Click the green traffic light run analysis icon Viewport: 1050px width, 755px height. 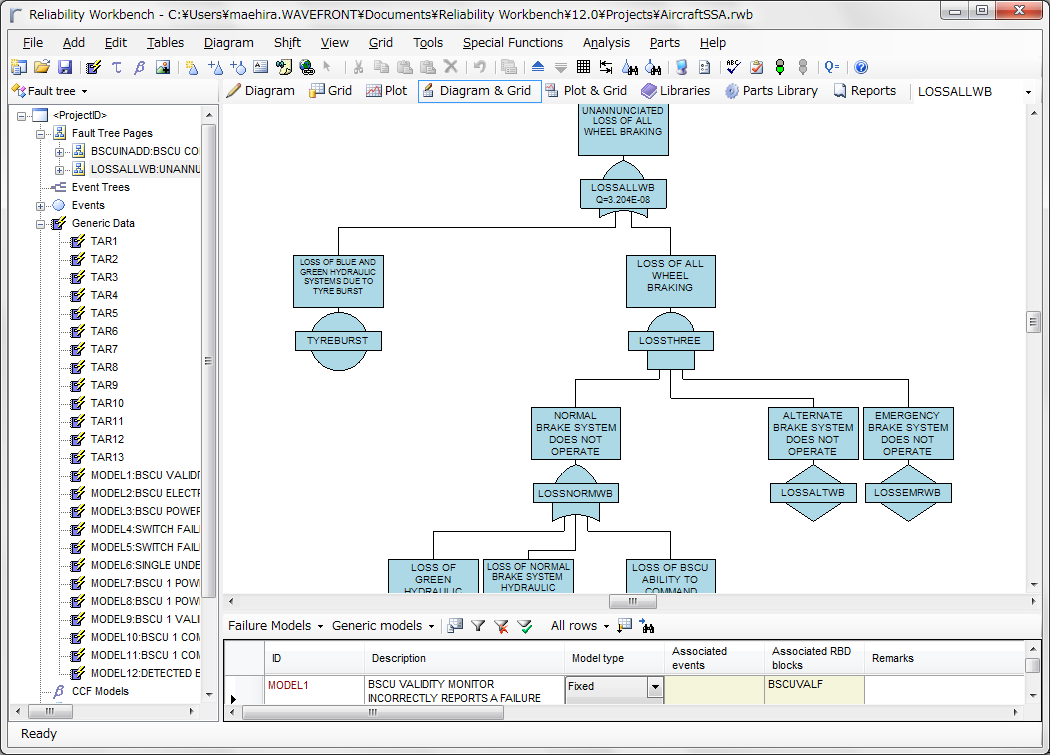779,67
